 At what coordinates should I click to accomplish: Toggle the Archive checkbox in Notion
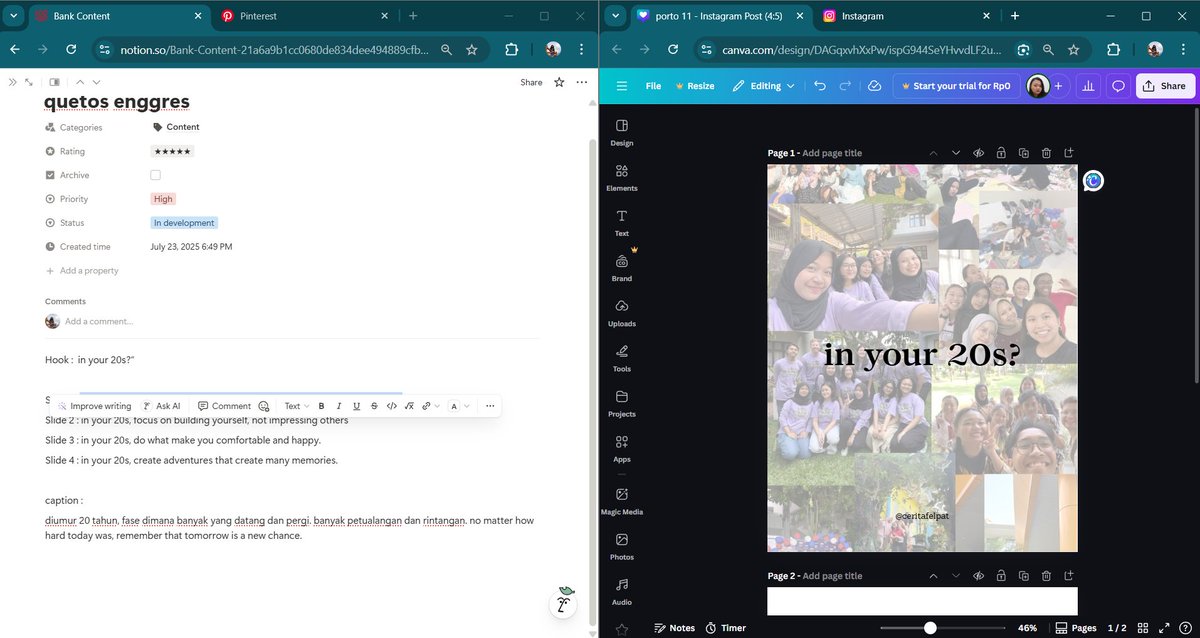155,174
